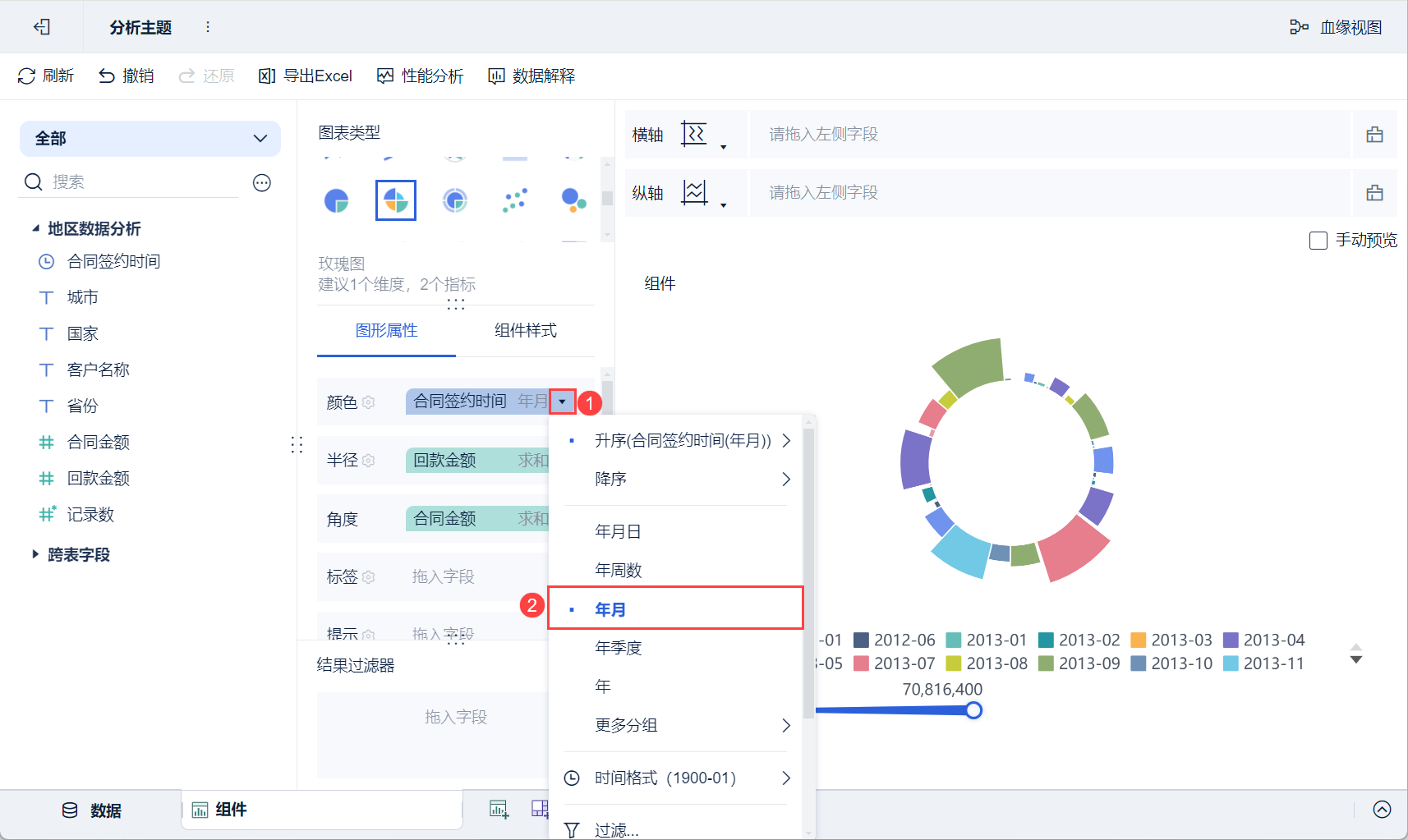Click the 导出Excel toolbar button
This screenshot has height=840, width=1408.
pyautogui.click(x=306, y=76)
